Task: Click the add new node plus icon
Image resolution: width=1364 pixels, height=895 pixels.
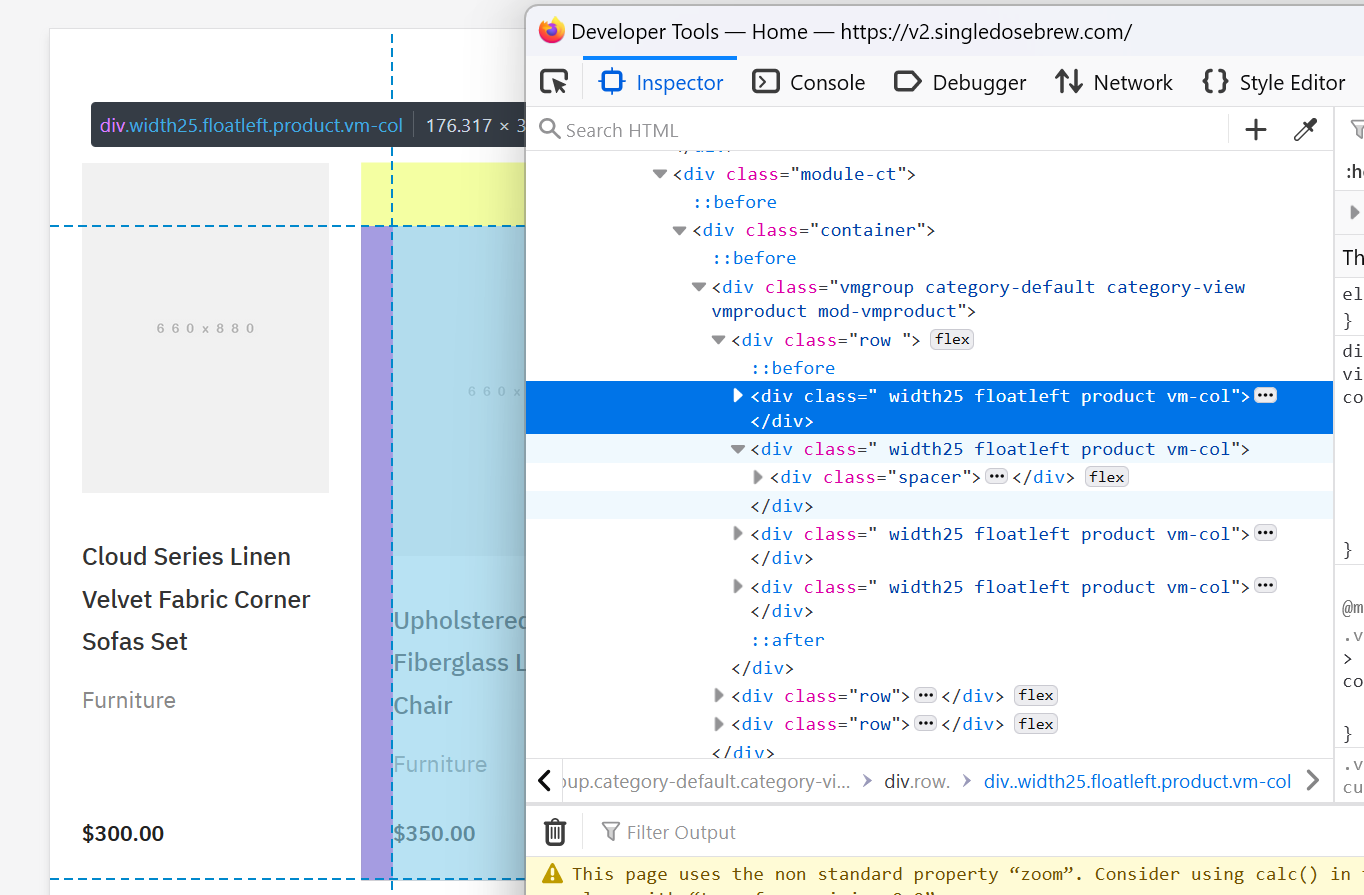Action: pos(1255,130)
